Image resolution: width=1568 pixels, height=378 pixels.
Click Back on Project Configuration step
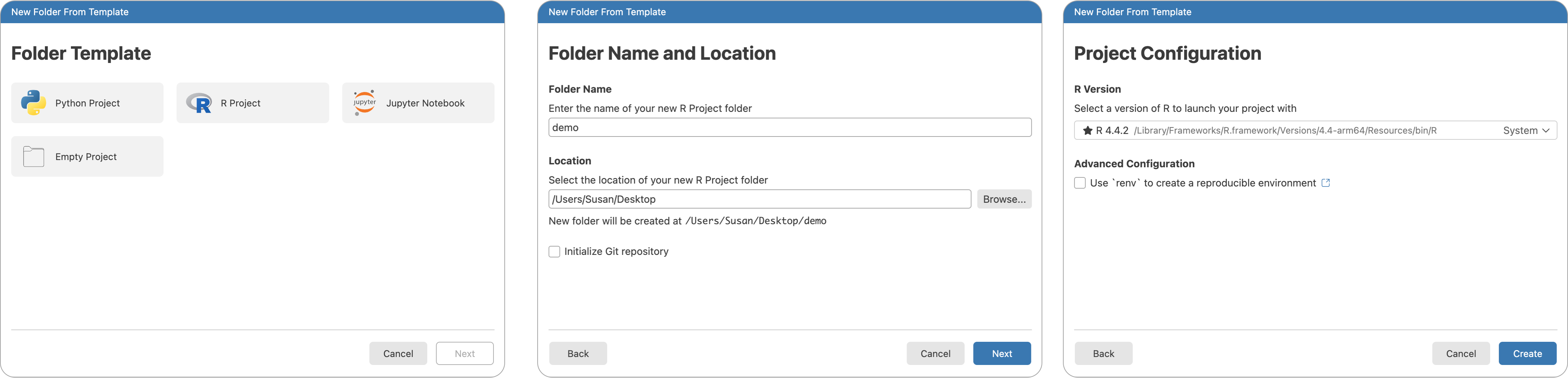tap(1103, 353)
